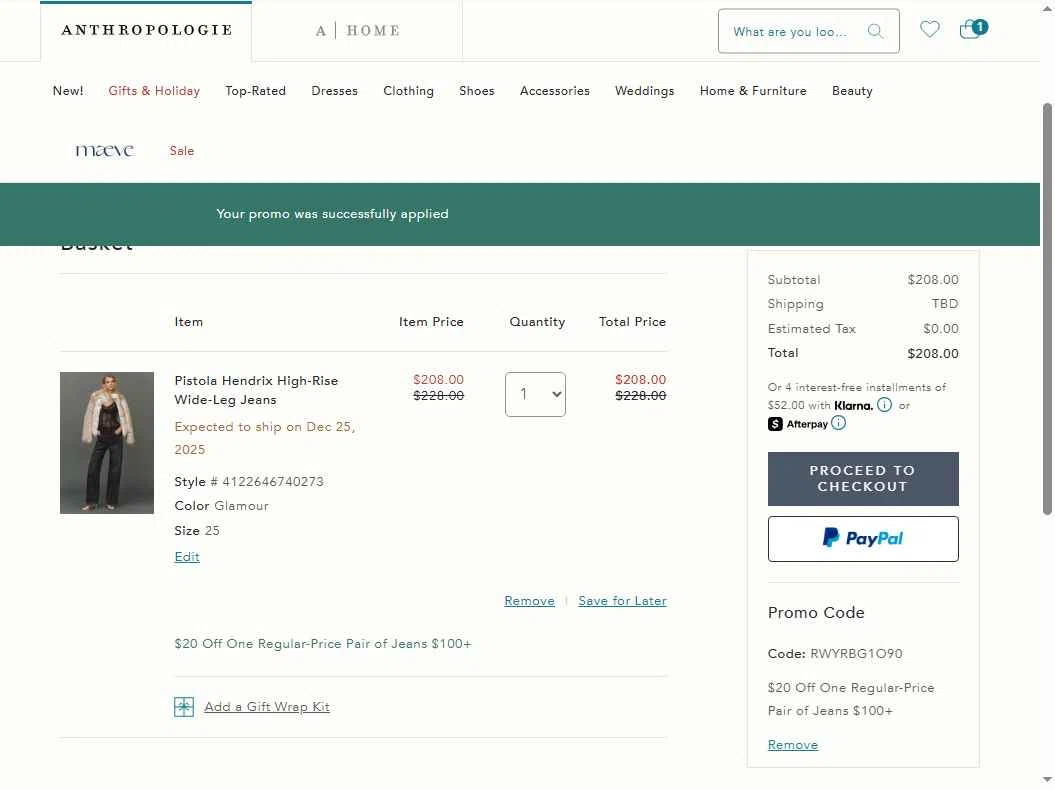This screenshot has height=789, width=1055.
Task: Click the Quantity column header
Action: click(x=537, y=322)
